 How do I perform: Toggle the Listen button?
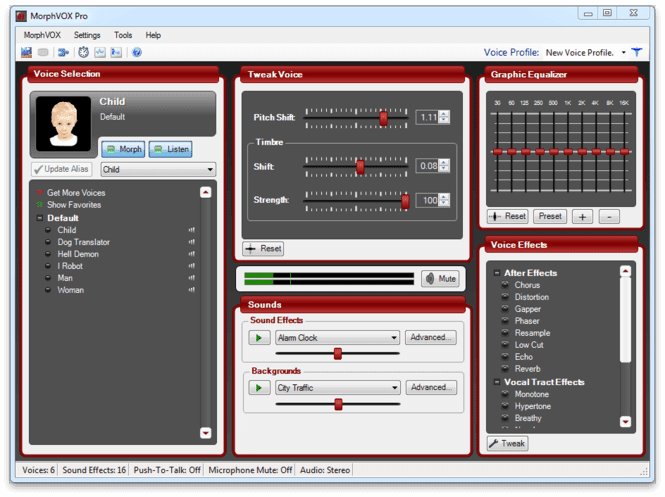tap(170, 149)
